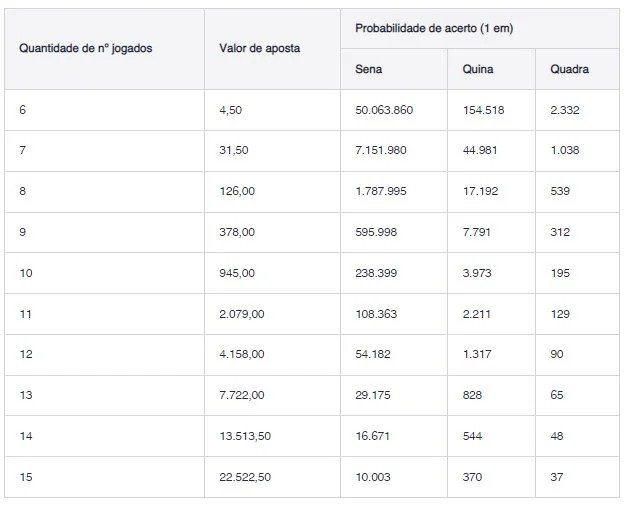Select the cell showing 31,50
This screenshot has height=505, width=625.
point(234,151)
